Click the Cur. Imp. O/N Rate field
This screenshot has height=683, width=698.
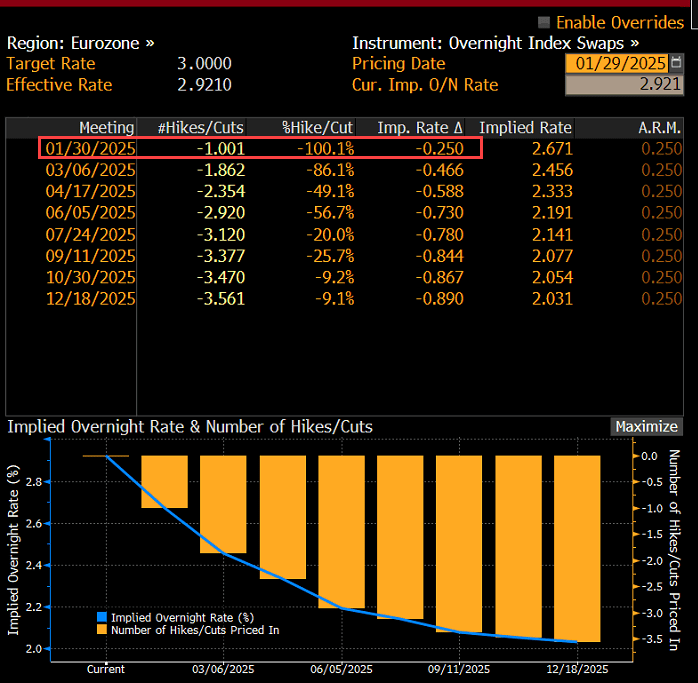(624, 85)
